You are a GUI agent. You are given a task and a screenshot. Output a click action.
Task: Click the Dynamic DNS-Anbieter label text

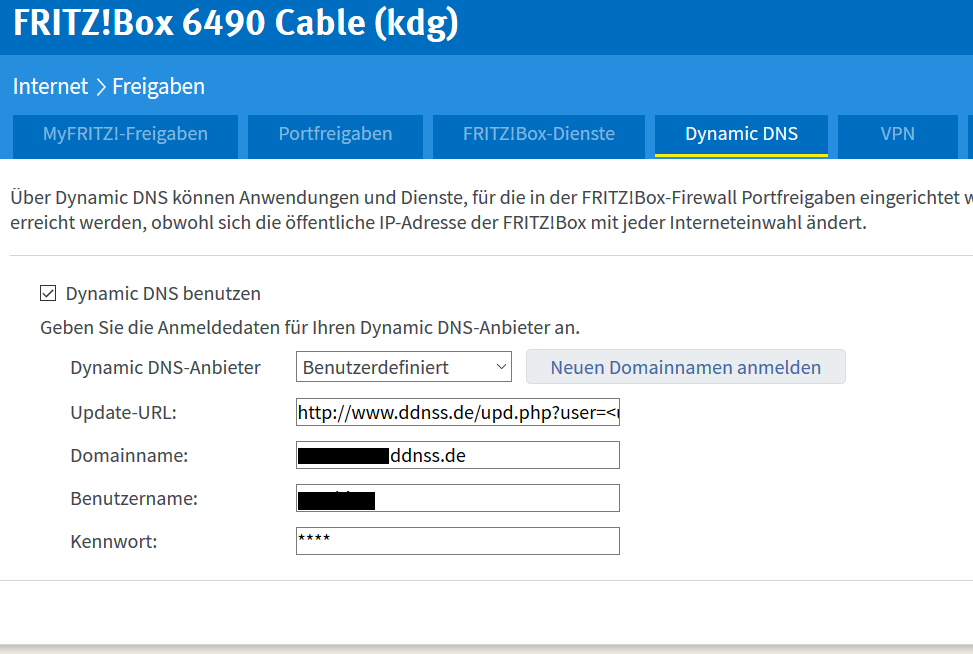point(165,368)
